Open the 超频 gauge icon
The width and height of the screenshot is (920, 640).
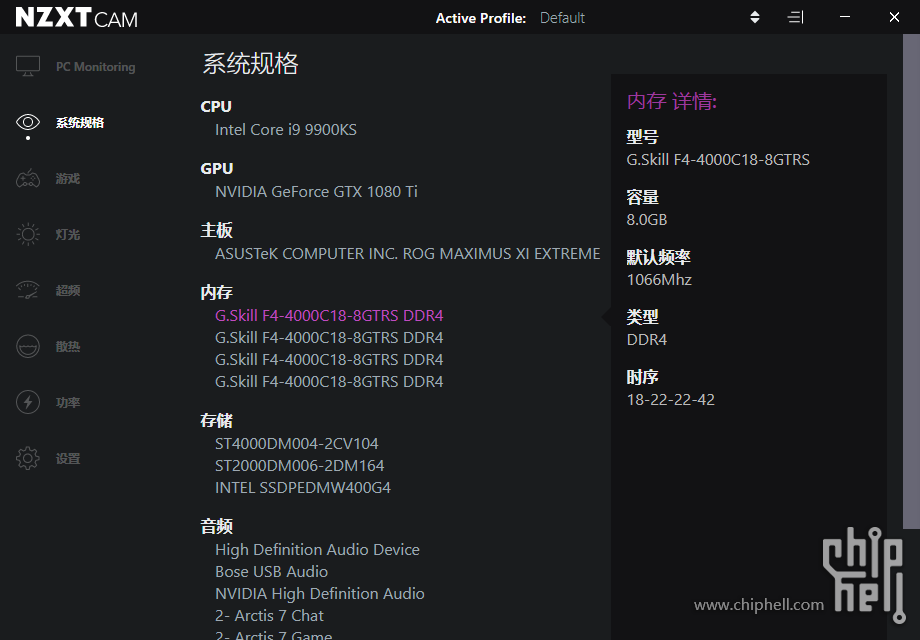coord(28,290)
